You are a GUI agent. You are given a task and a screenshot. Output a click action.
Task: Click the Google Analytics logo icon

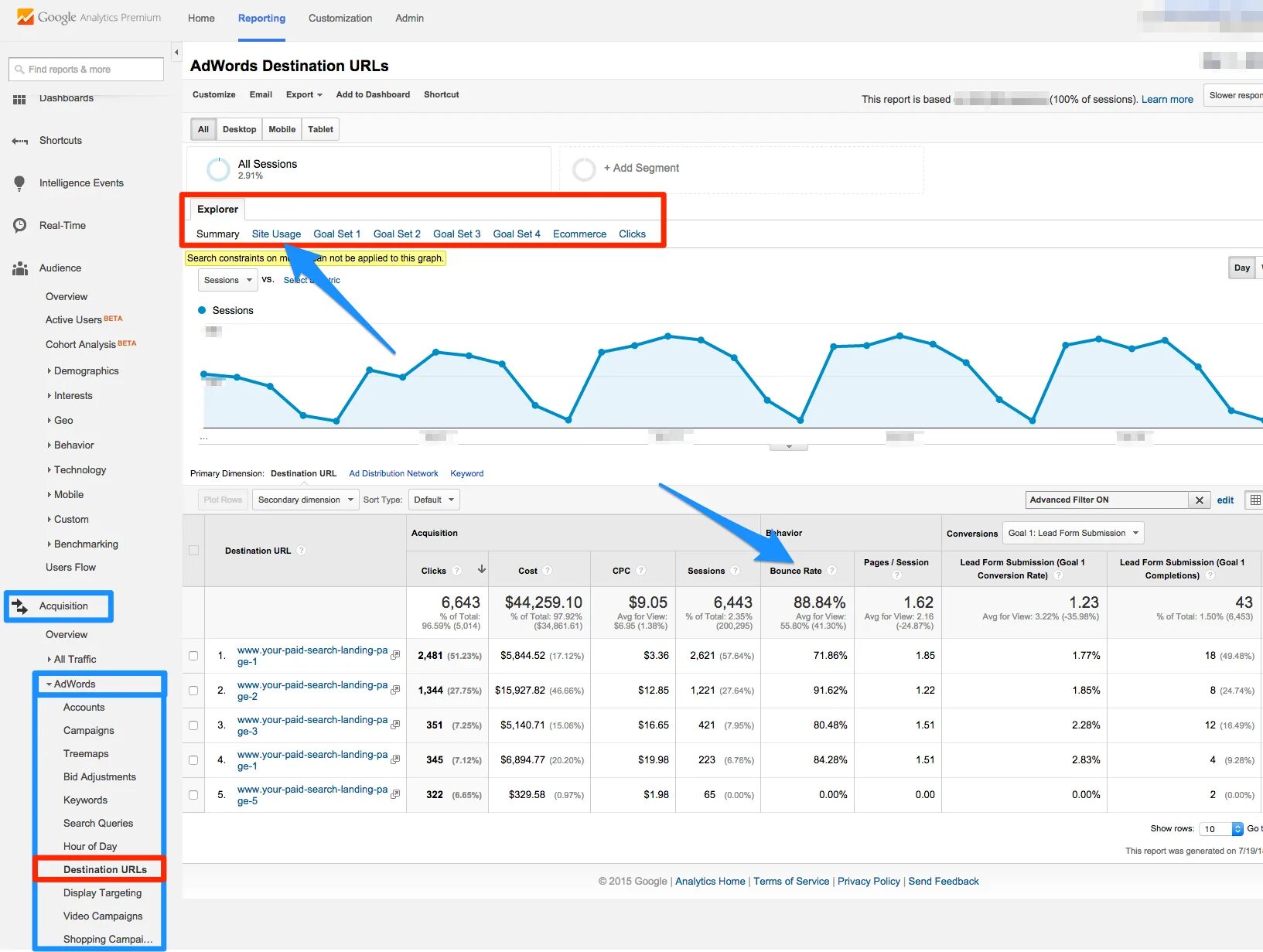click(x=26, y=16)
